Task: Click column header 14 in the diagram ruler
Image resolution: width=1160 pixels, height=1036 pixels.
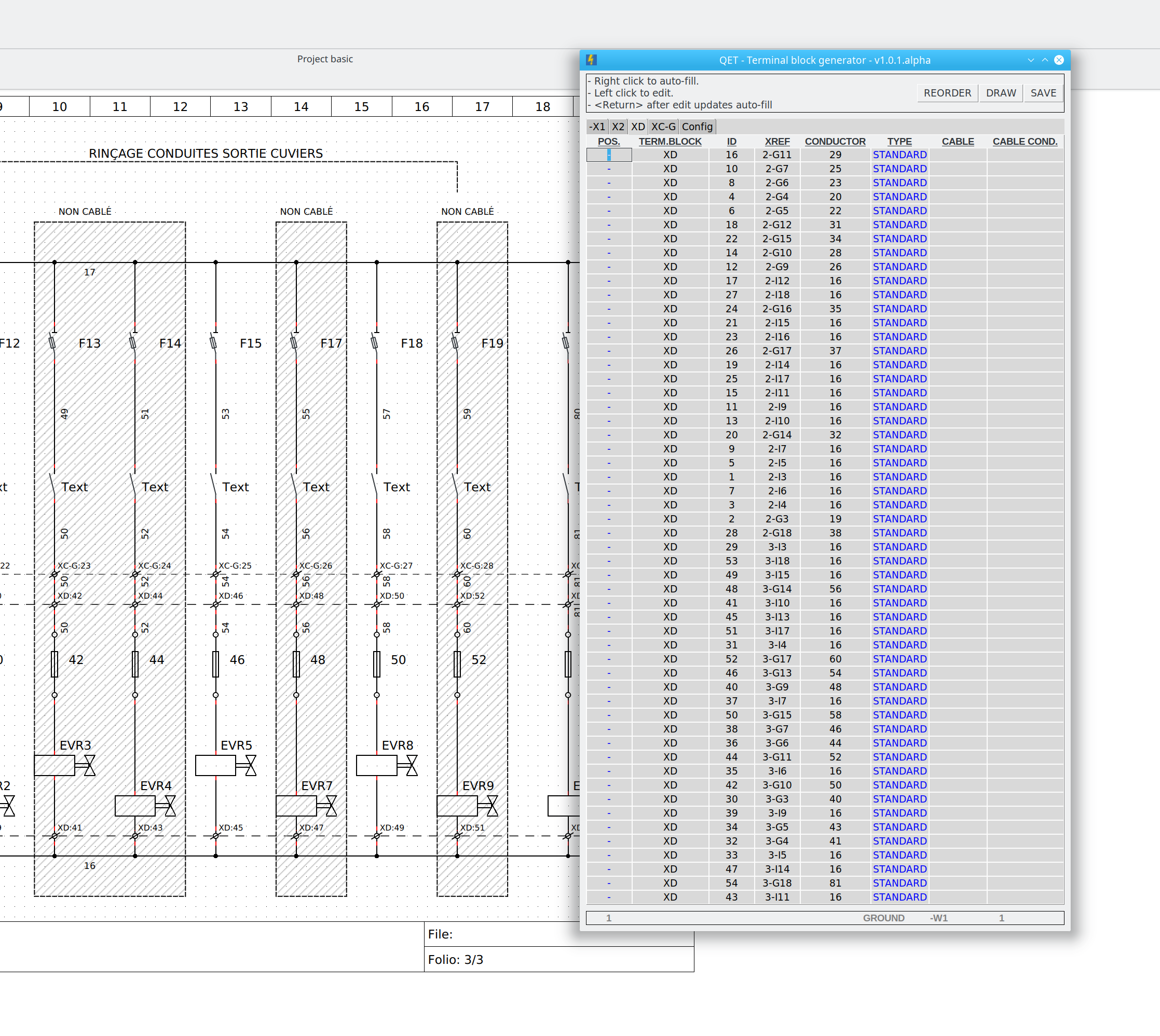Action: [x=301, y=106]
